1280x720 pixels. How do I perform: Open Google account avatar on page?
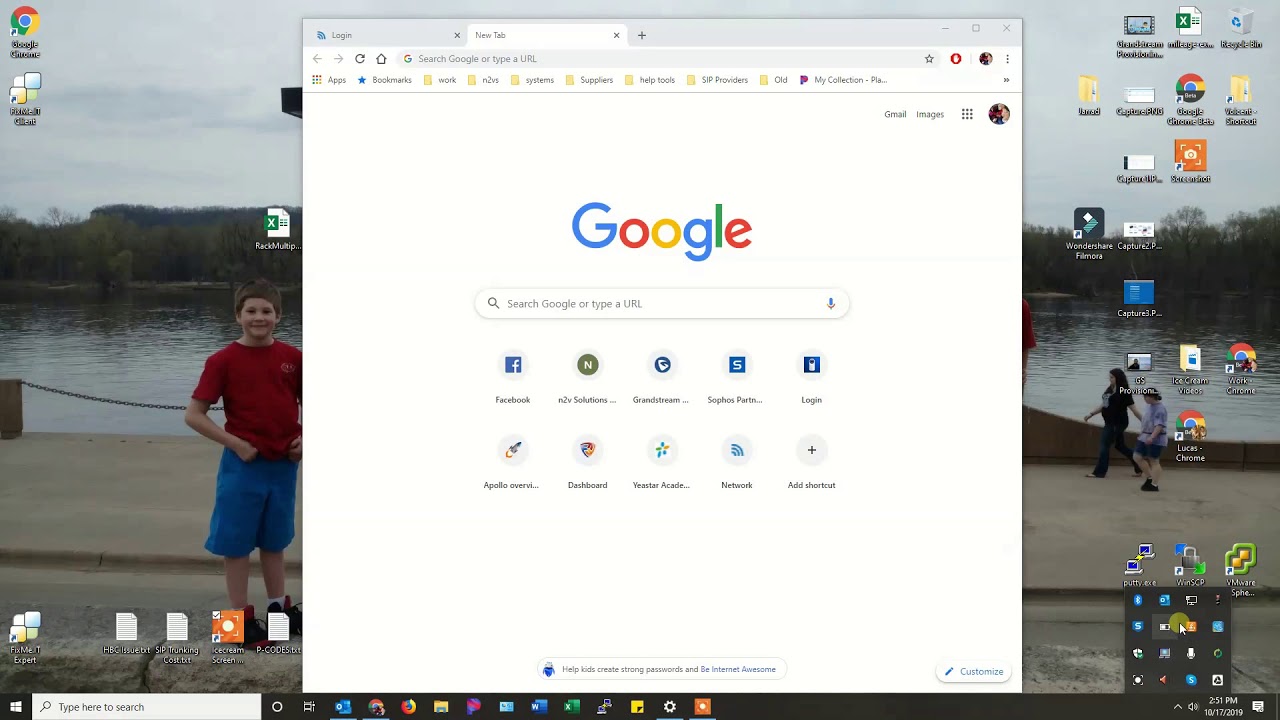click(999, 114)
